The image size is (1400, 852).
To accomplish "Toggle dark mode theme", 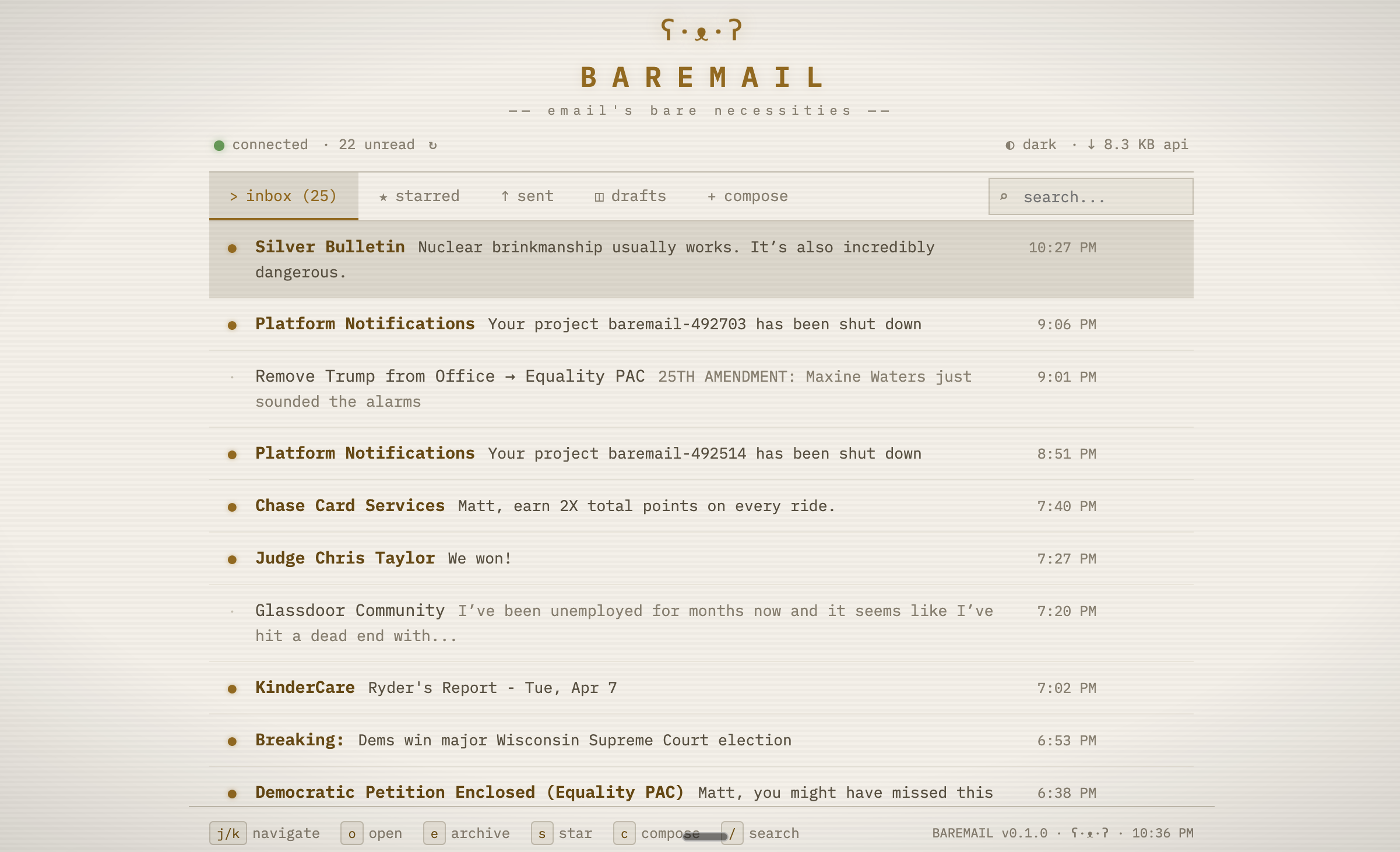I will click(1031, 145).
